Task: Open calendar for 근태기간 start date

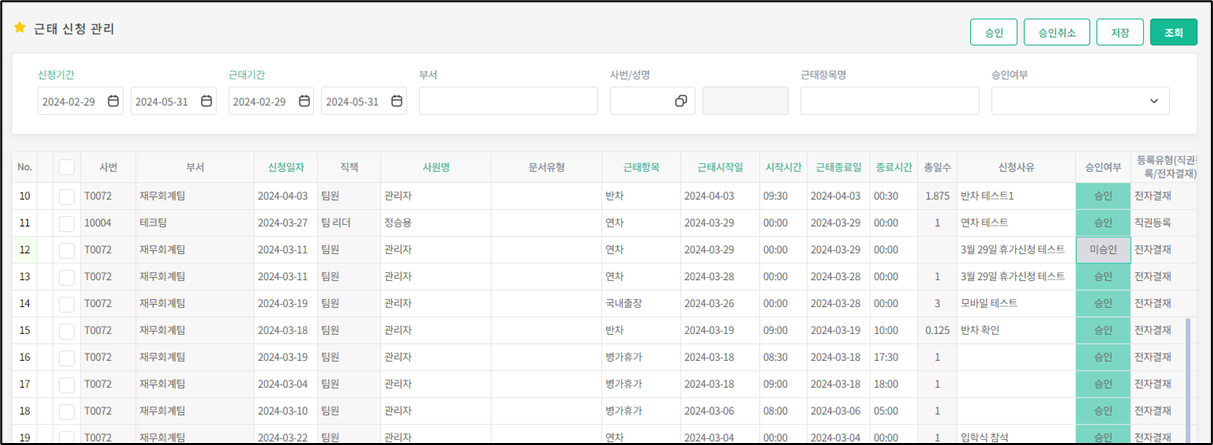Action: point(304,101)
